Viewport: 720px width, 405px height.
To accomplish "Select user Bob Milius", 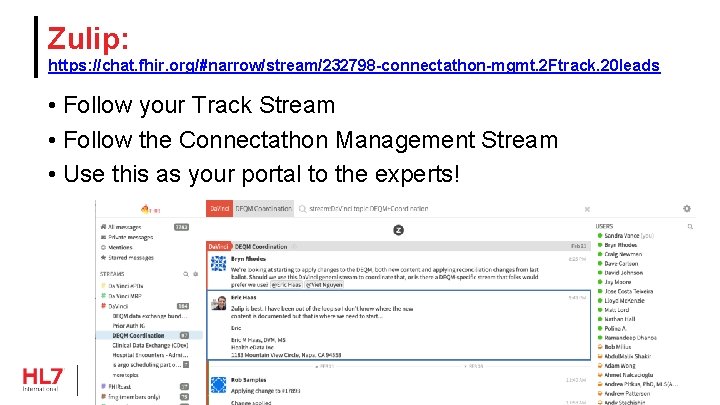I will [618, 347].
